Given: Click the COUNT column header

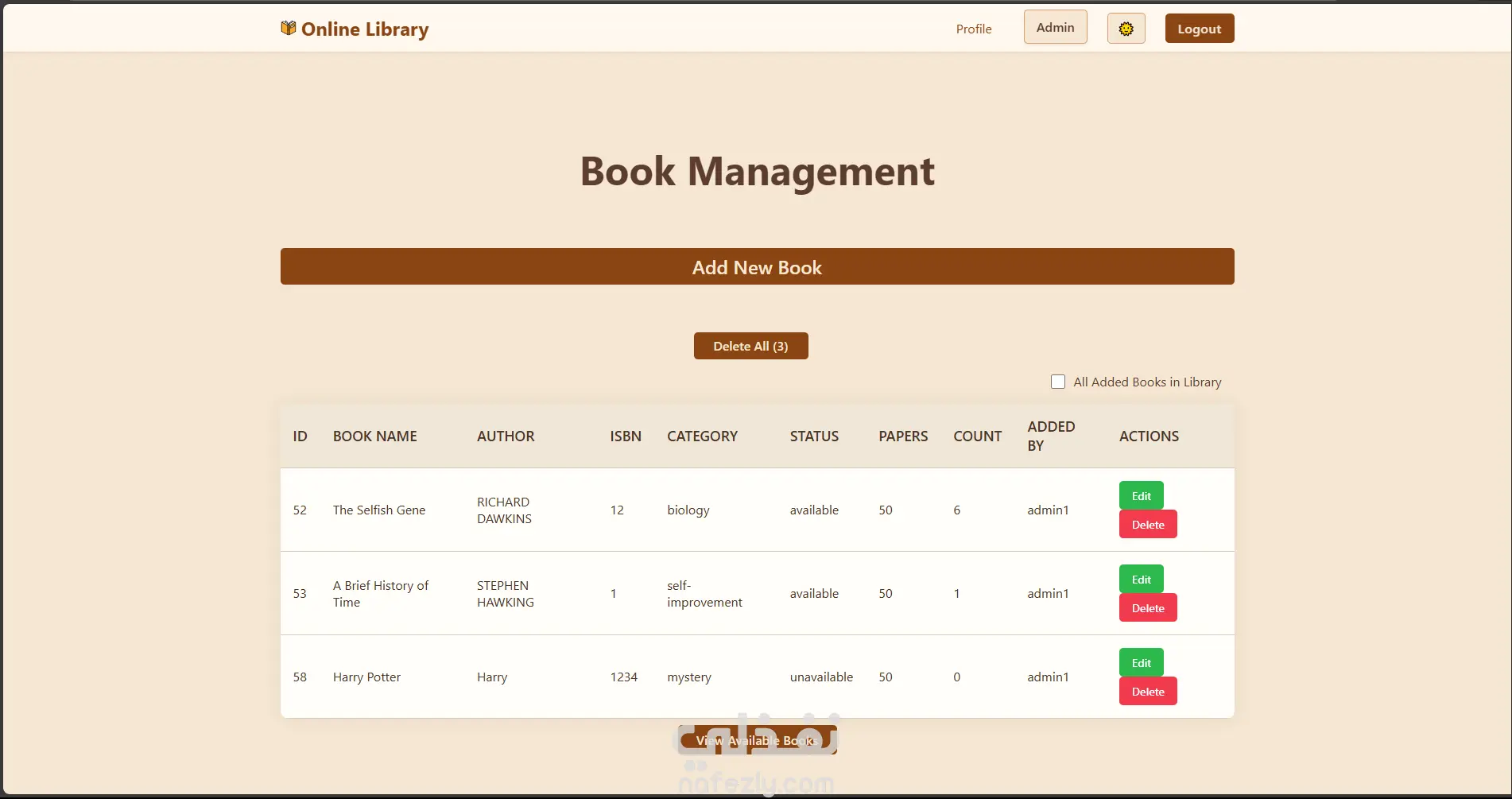Looking at the screenshot, I should (977, 436).
